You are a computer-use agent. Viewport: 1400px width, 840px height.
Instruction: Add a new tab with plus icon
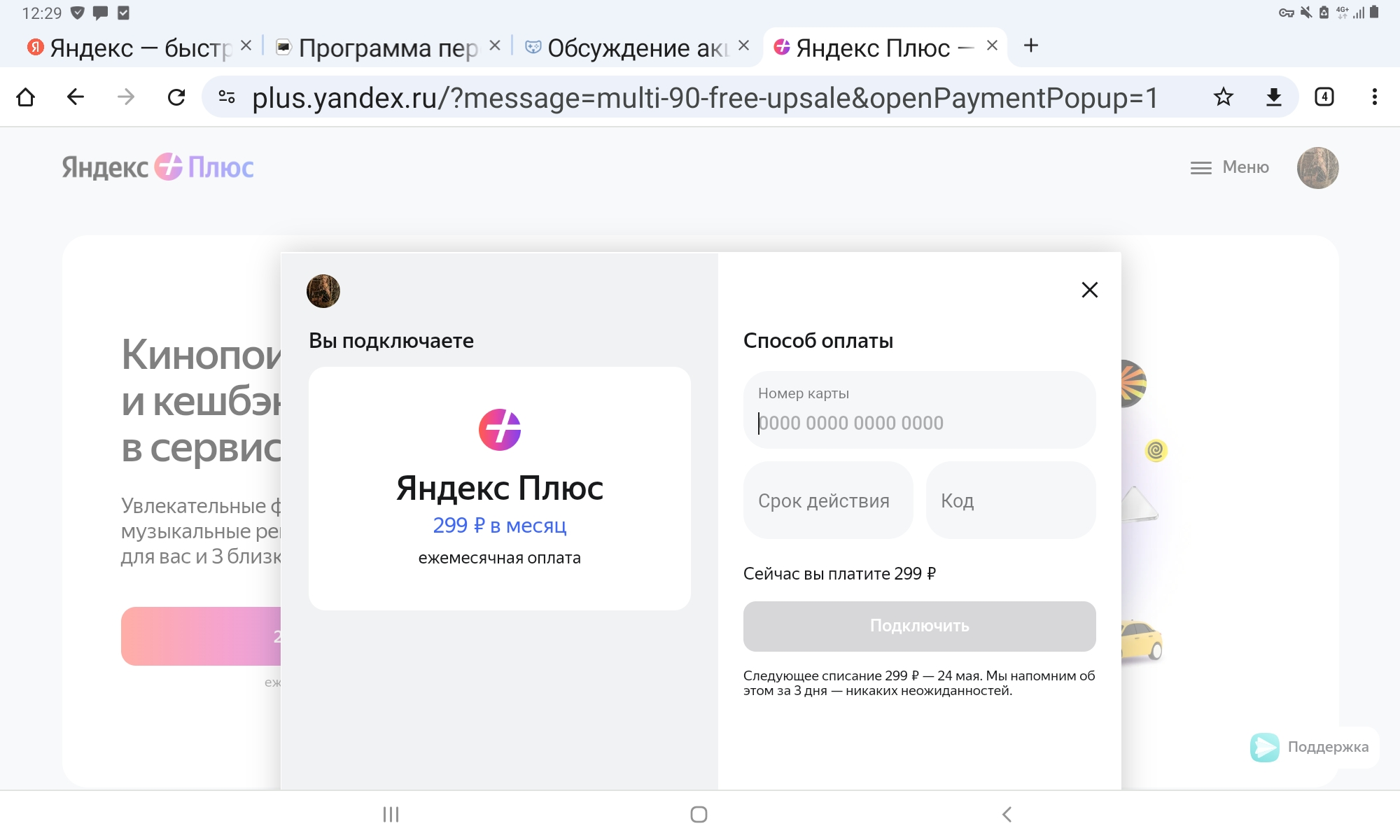point(1030,46)
